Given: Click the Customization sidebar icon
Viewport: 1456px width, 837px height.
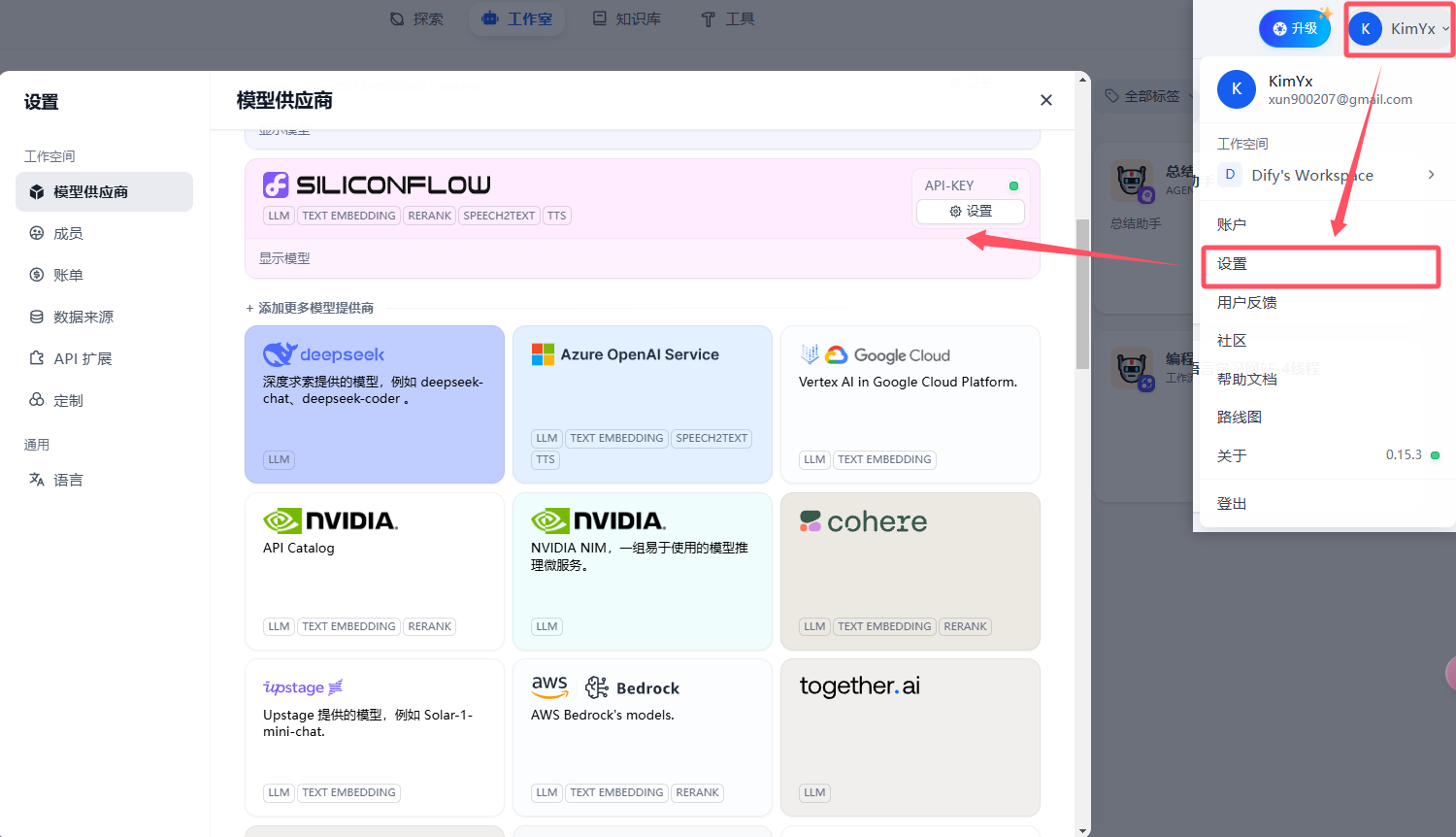Looking at the screenshot, I should tap(37, 400).
